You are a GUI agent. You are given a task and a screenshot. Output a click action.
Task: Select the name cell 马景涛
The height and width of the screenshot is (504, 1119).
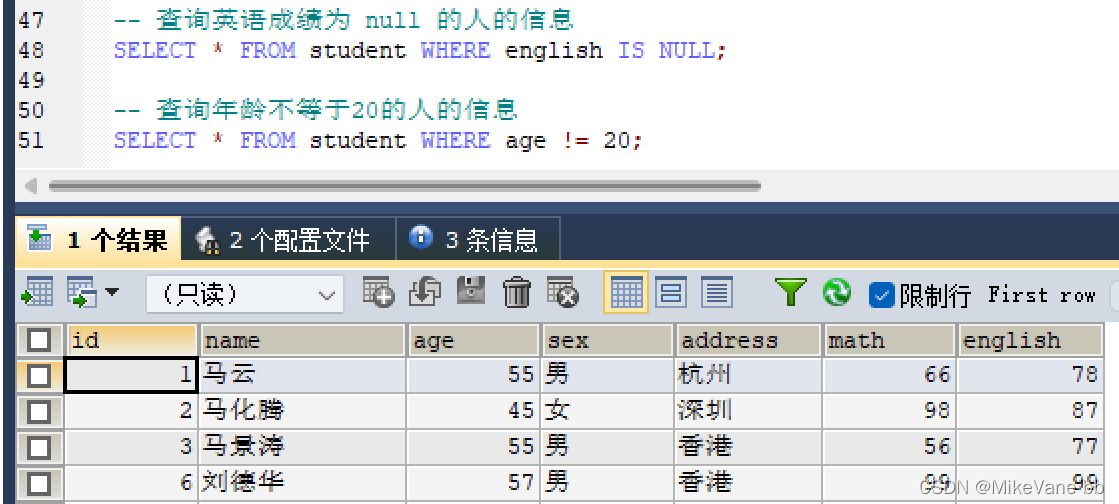303,447
